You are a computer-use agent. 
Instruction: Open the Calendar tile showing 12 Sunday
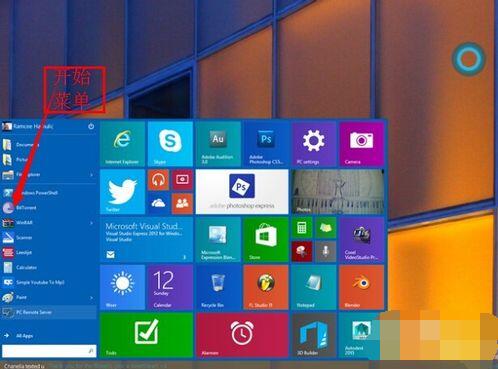pyautogui.click(x=170, y=287)
